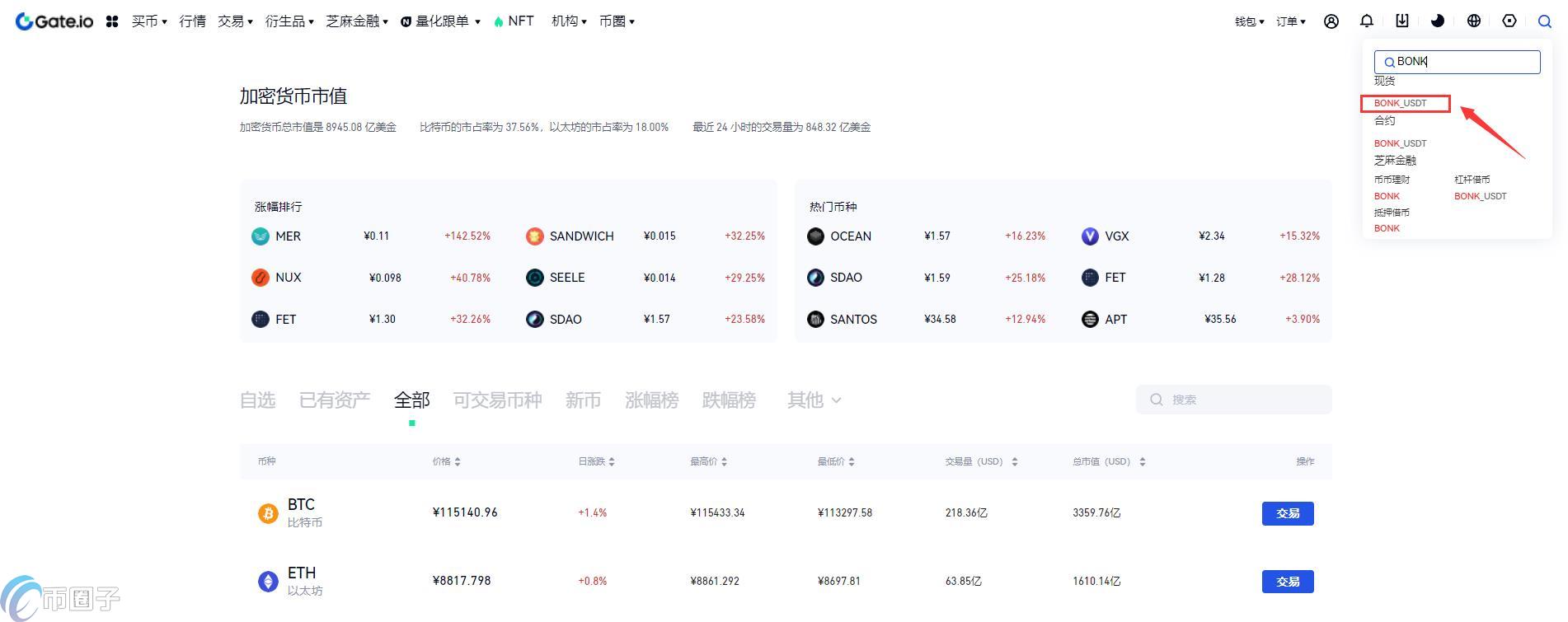Switch to the 新币 tab

click(x=583, y=400)
